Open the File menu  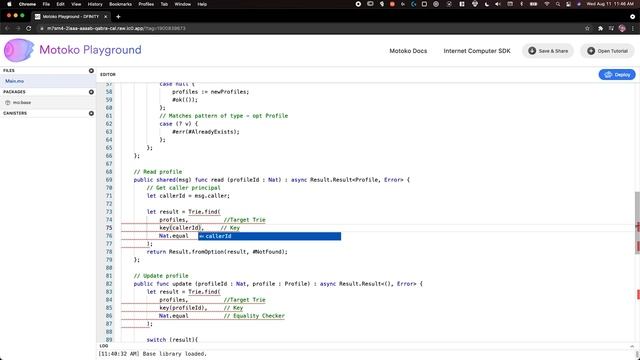[x=46, y=4]
